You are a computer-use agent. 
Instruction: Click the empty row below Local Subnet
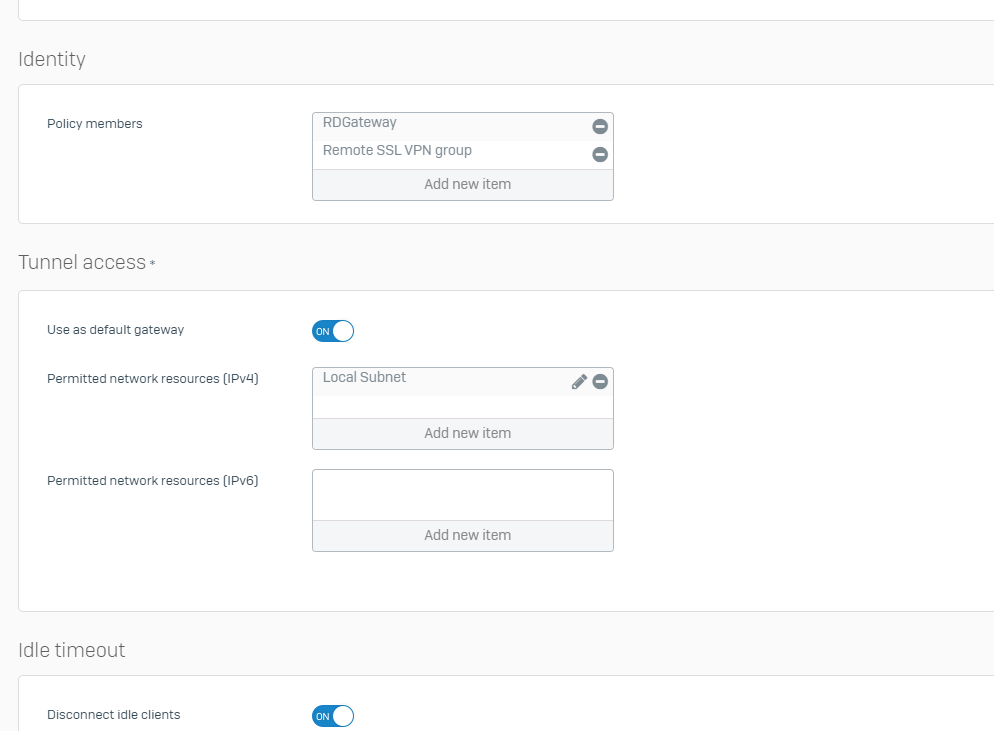point(463,407)
